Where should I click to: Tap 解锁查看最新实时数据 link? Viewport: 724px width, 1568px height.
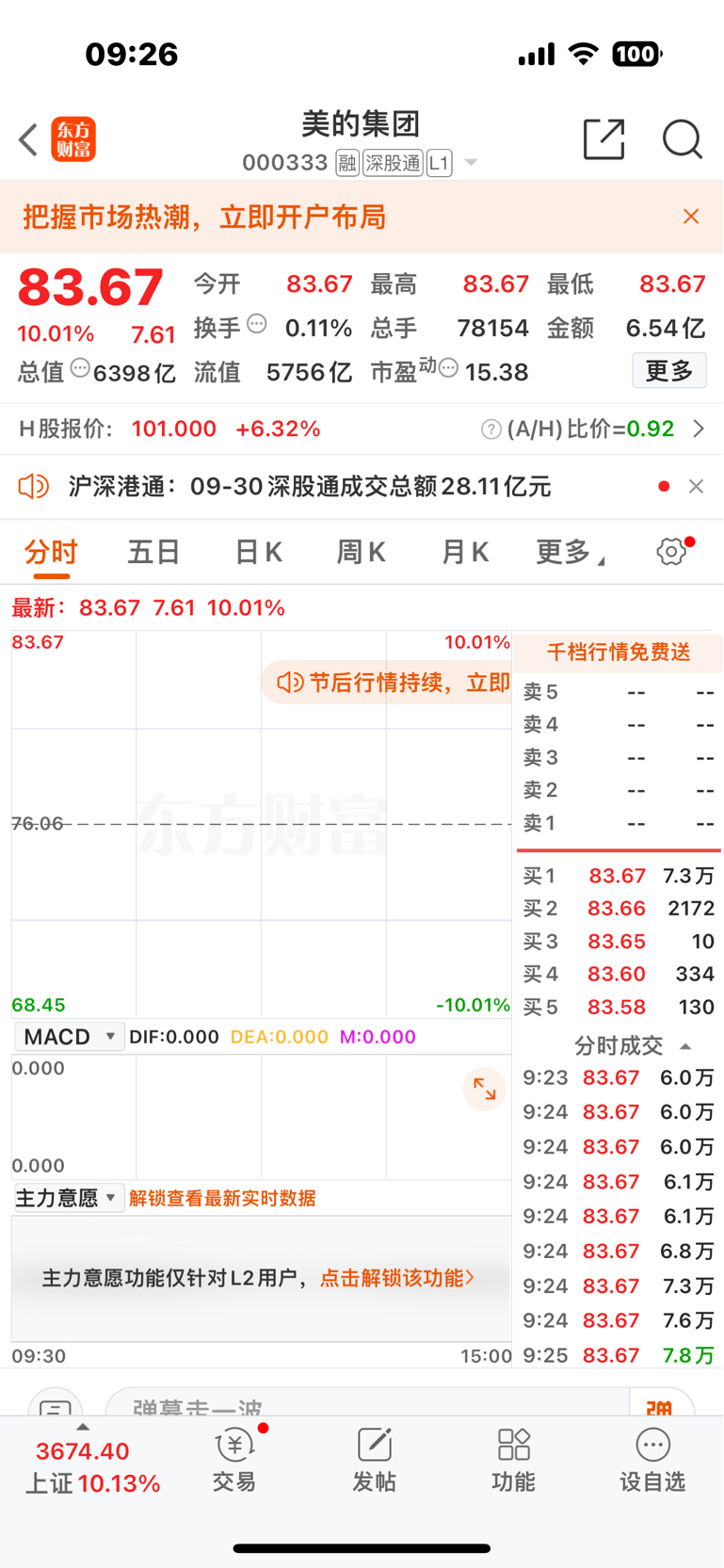[222, 1198]
